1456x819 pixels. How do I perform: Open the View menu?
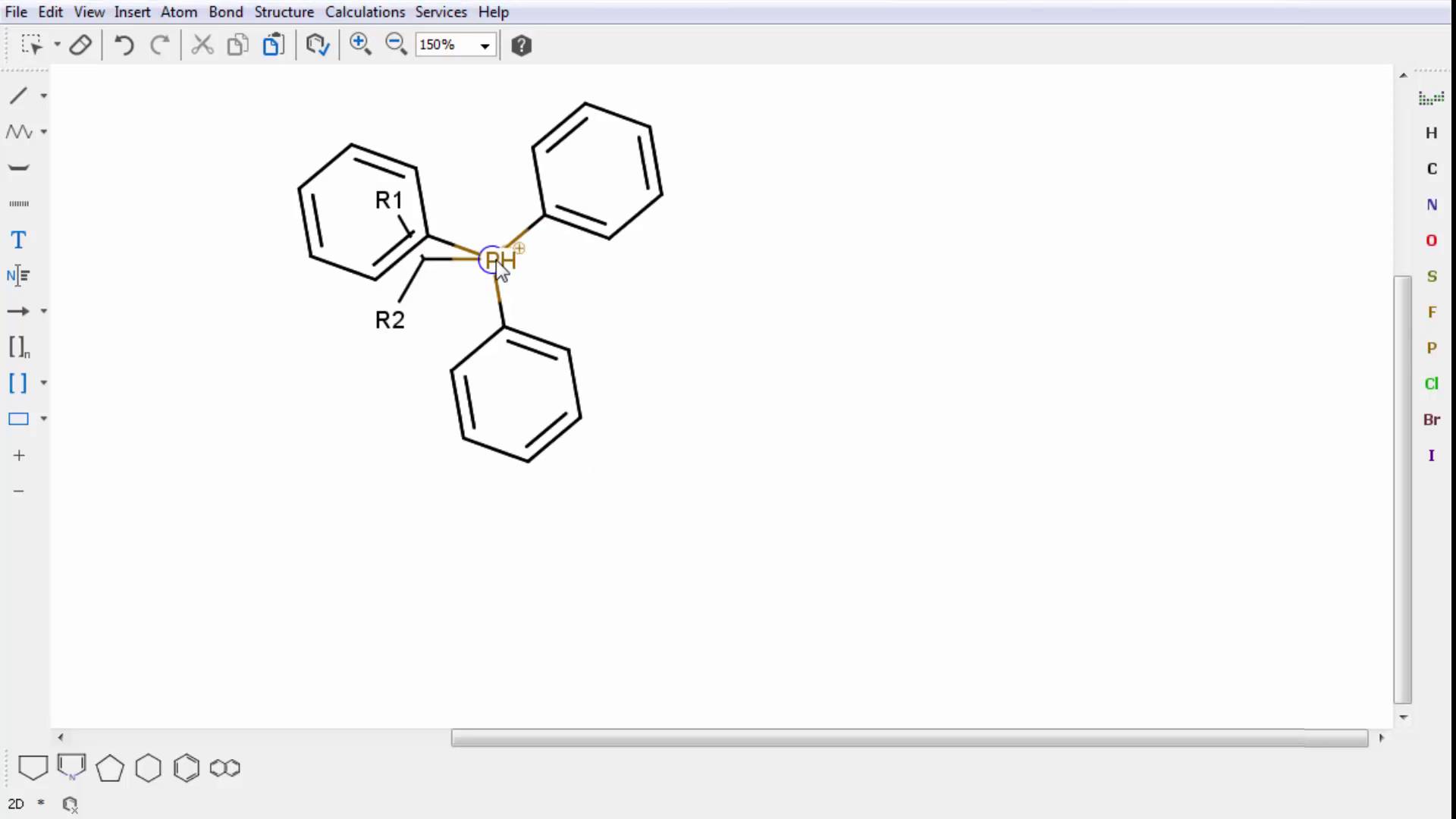pyautogui.click(x=89, y=12)
